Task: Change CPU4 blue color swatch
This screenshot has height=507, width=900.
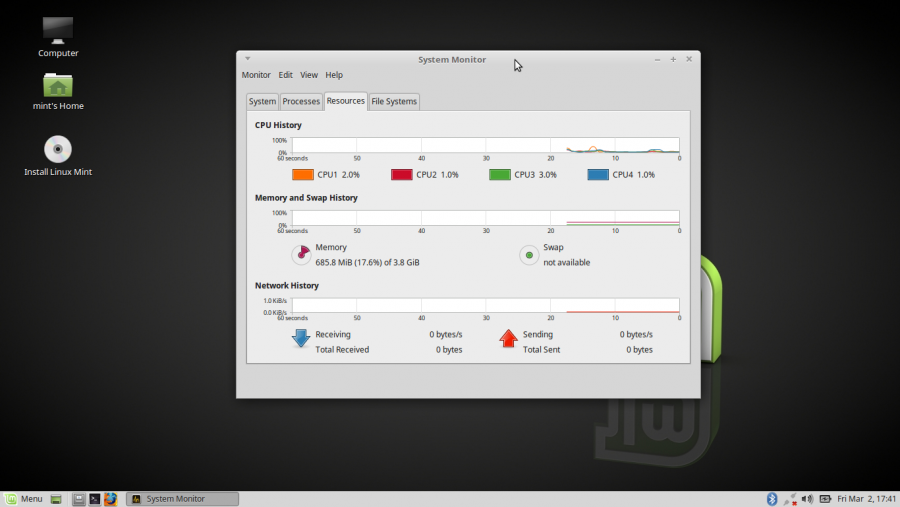Action: [x=598, y=175]
